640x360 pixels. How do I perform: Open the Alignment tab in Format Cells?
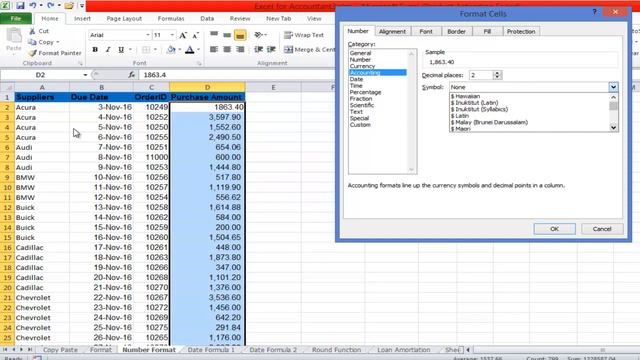(392, 31)
